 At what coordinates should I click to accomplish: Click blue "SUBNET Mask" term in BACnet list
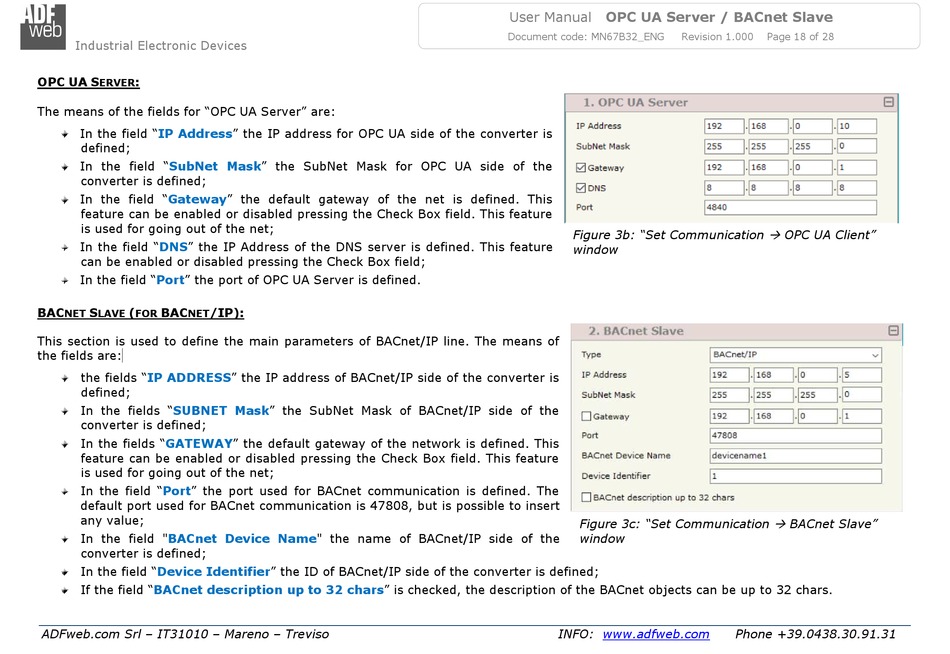(x=221, y=410)
